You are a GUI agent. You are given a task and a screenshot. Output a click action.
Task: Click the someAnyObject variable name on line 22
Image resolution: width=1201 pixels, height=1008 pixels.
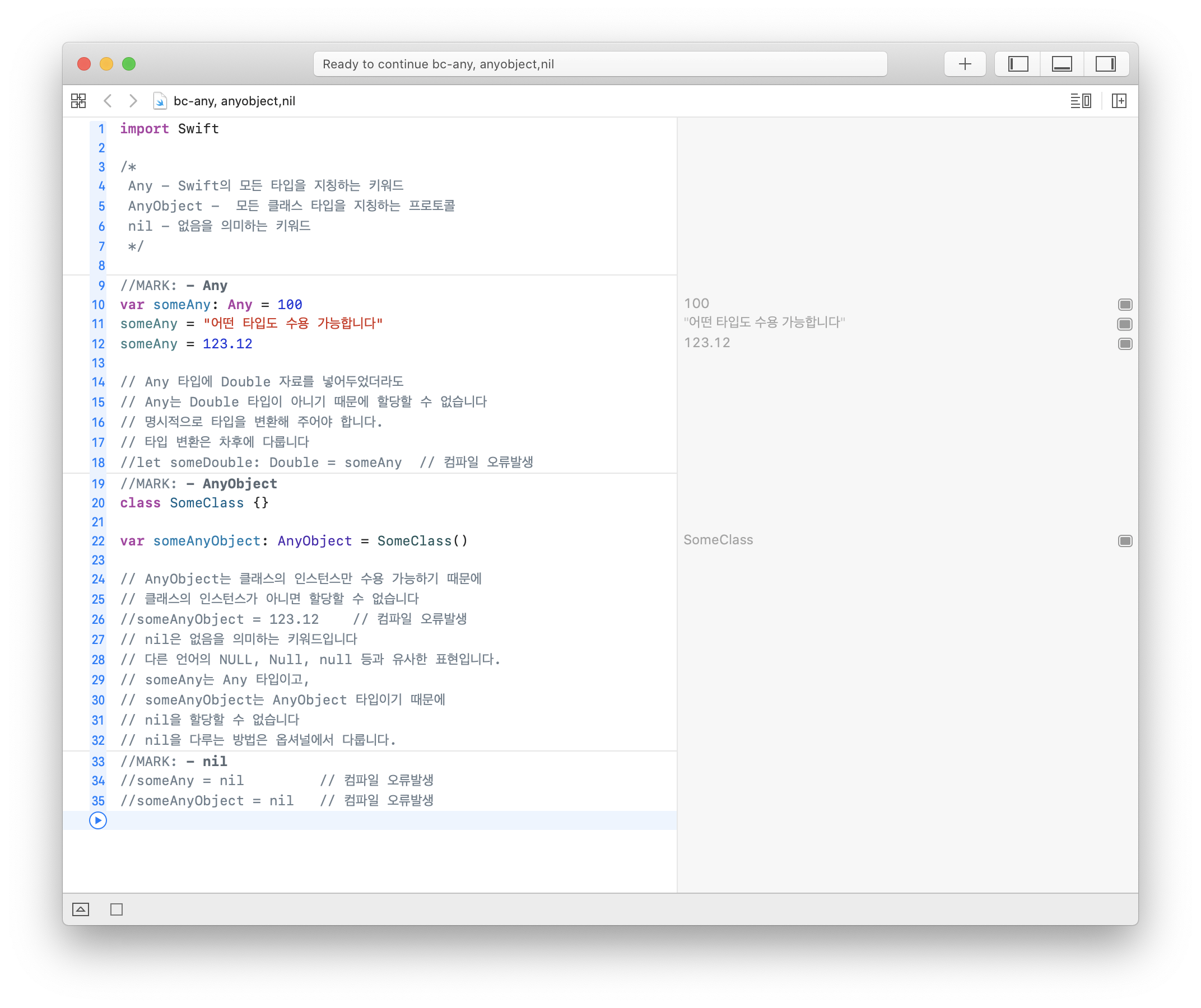(x=207, y=541)
